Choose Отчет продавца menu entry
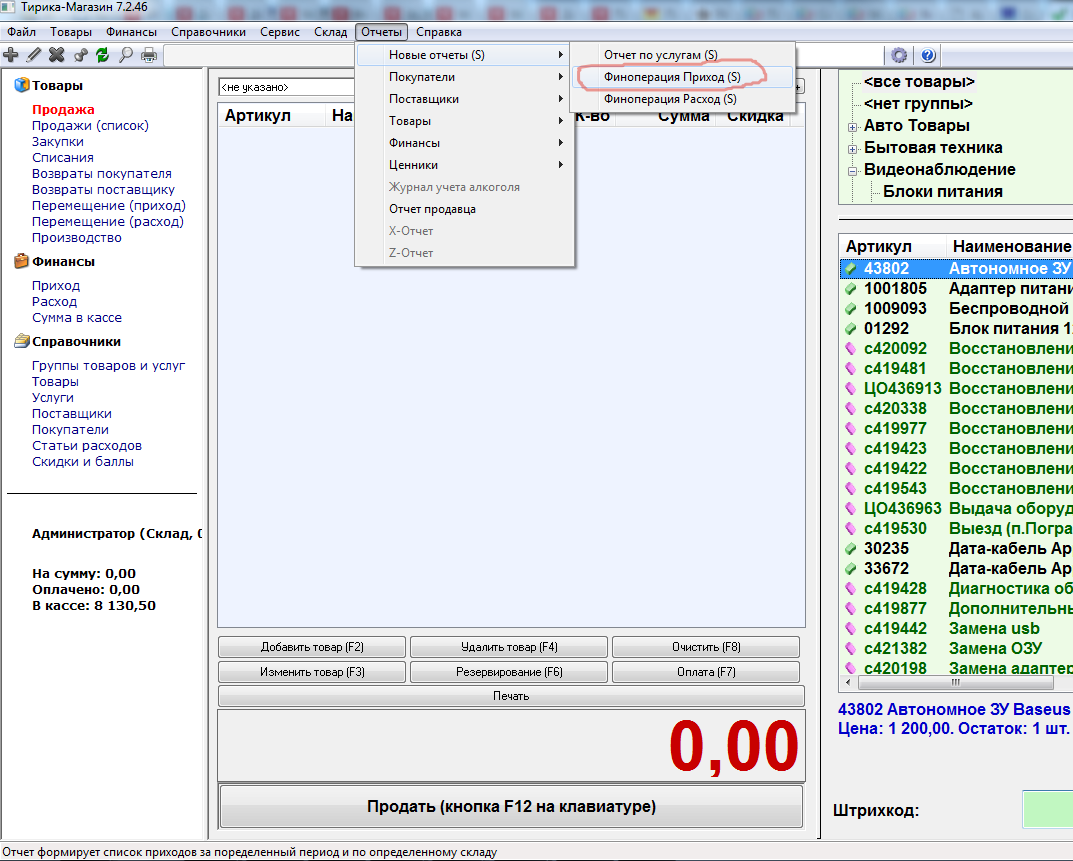Image resolution: width=1073 pixels, height=861 pixels. coord(465,209)
